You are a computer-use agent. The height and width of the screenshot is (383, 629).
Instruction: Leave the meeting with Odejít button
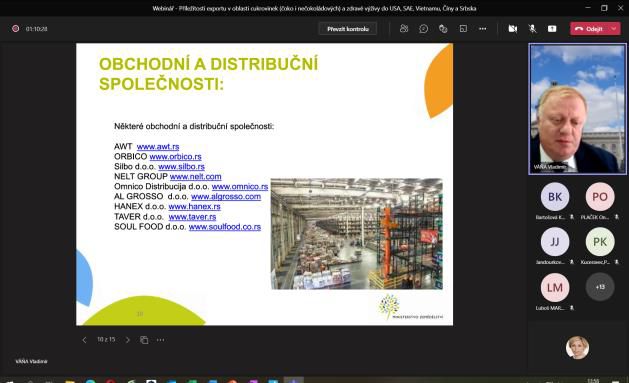(590, 28)
